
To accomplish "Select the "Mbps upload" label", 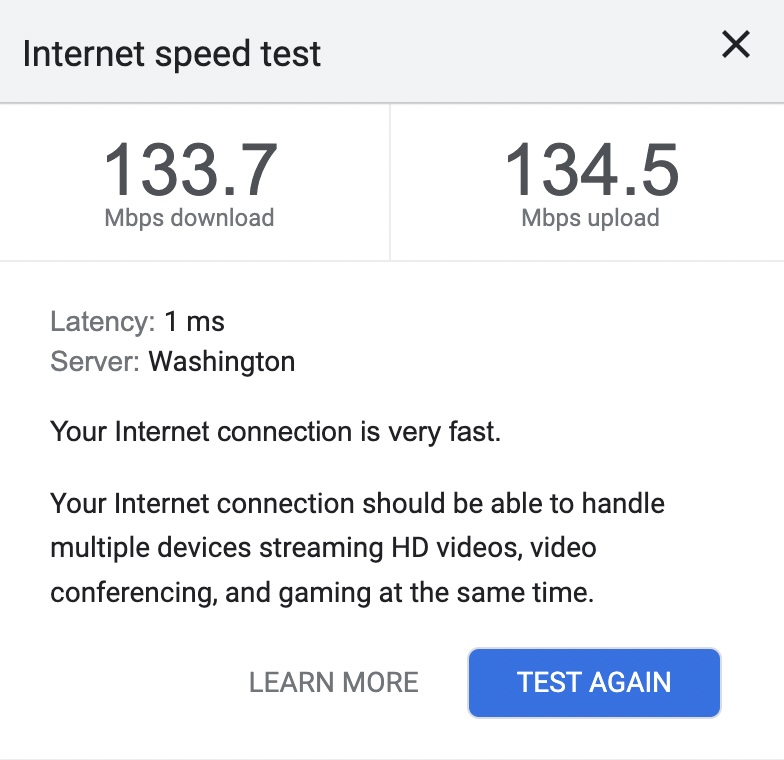I will pos(590,218).
